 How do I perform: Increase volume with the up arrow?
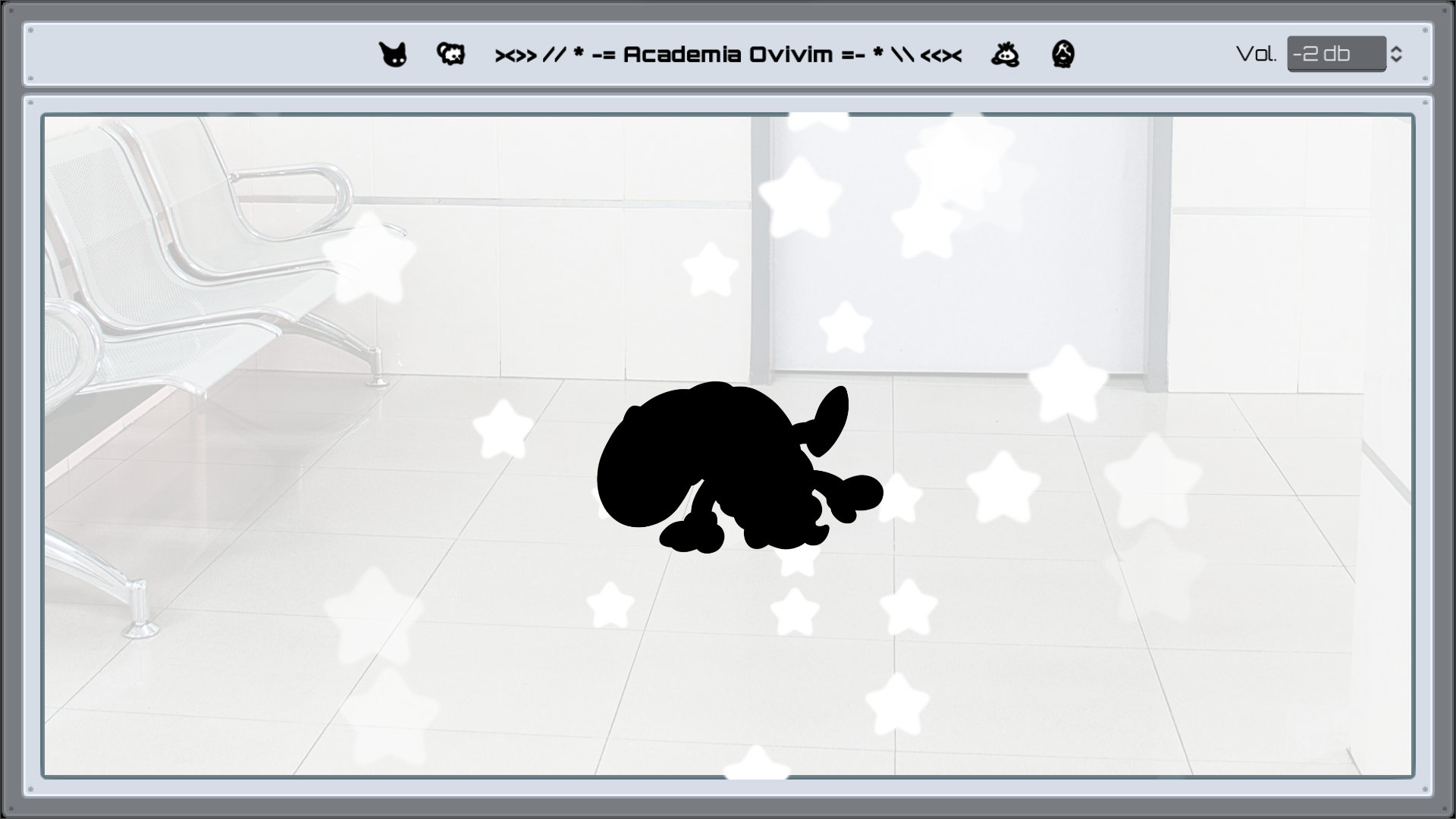click(x=1396, y=49)
